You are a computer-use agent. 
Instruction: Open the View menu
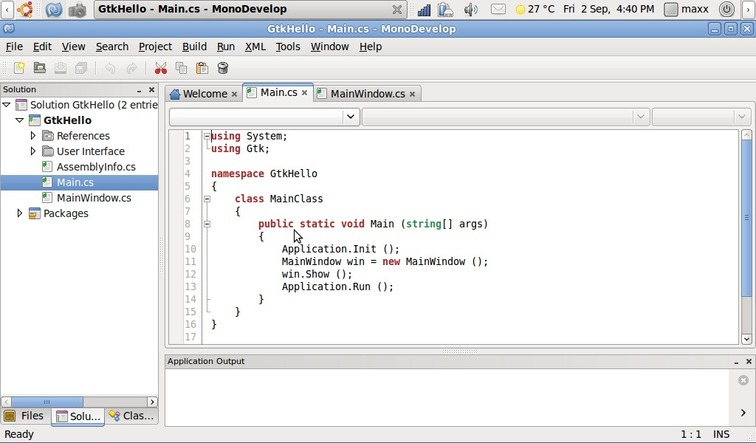[x=73, y=47]
